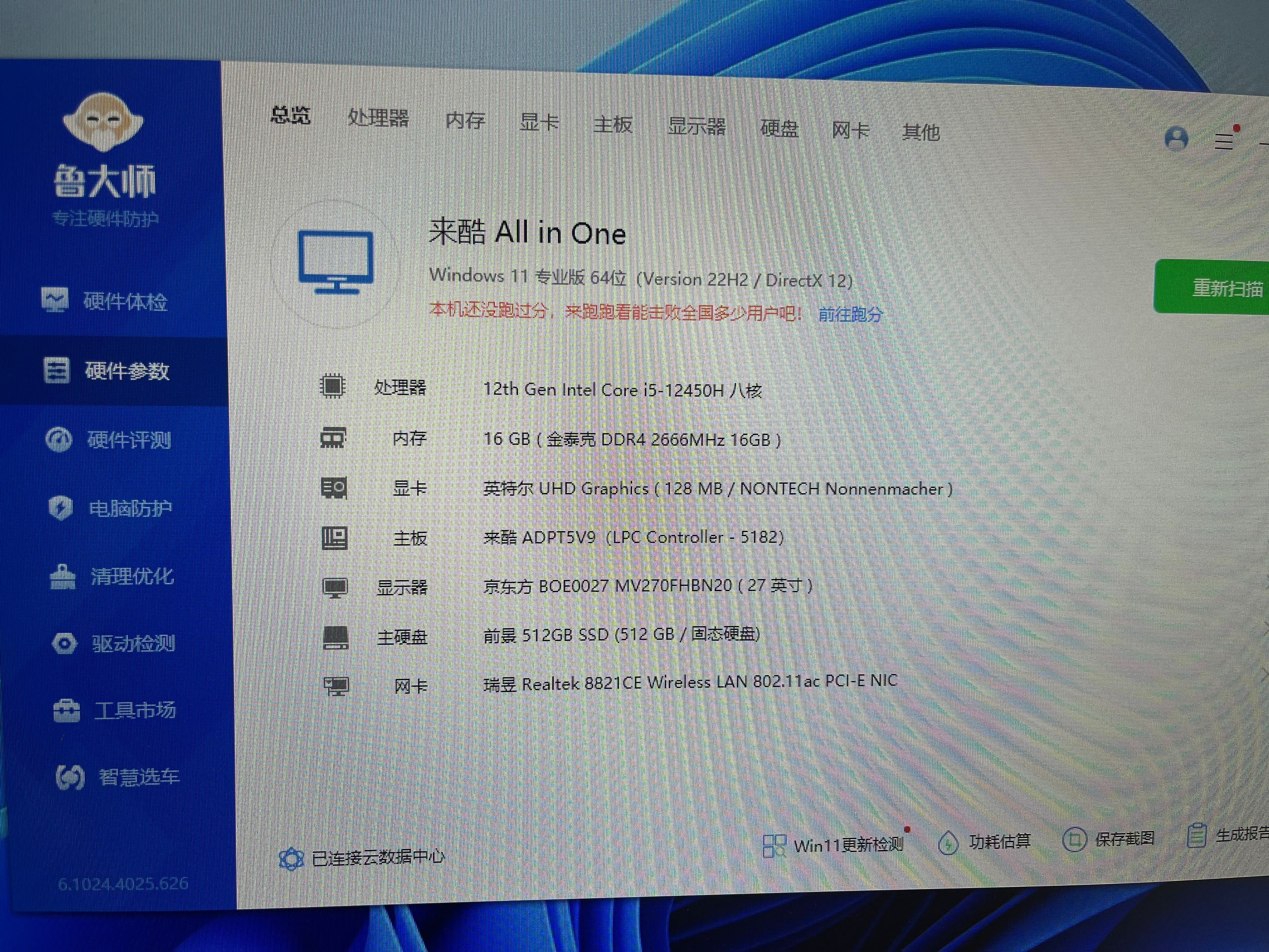Click the 金泰克 DDR4 2666MHz memory text
Screen dimensions: 1269x952
tap(632, 439)
